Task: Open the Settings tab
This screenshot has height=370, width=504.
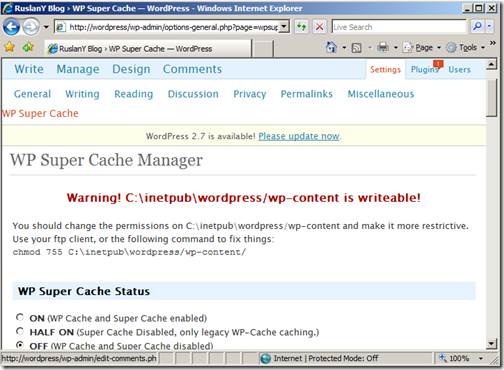Action: pyautogui.click(x=385, y=69)
